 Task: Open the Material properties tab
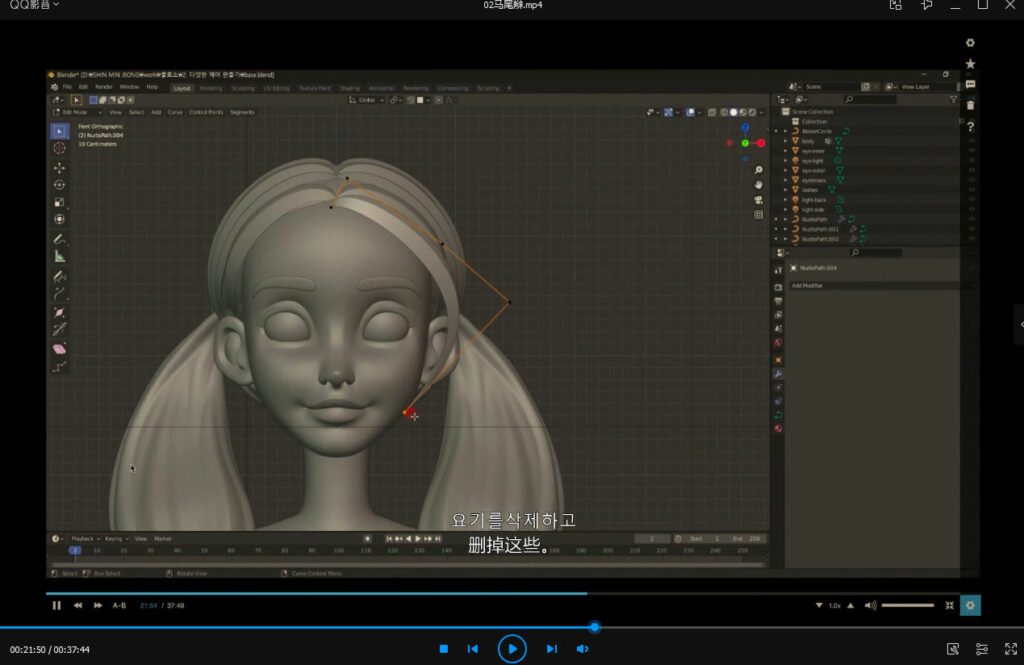point(778,429)
